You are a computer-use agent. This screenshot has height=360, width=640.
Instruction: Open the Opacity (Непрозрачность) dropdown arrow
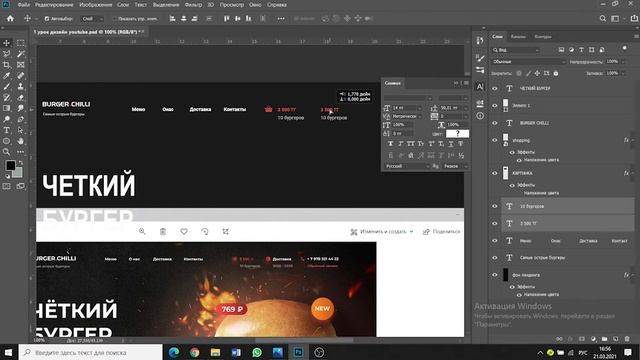click(x=623, y=62)
